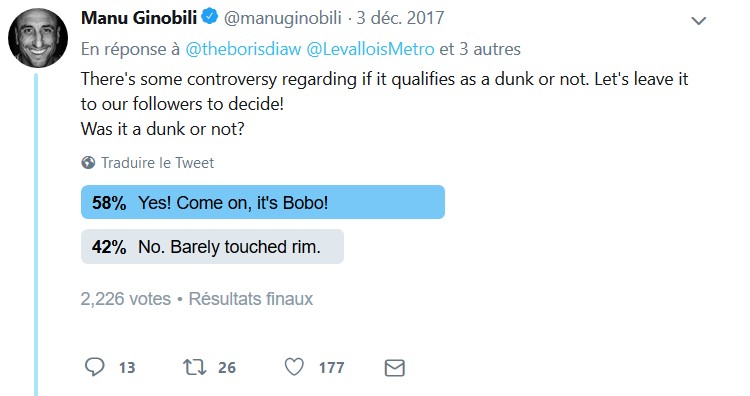Screen dimensions: 750x396
Task: Click Manu Ginobili's profile picture
Action: (38, 38)
